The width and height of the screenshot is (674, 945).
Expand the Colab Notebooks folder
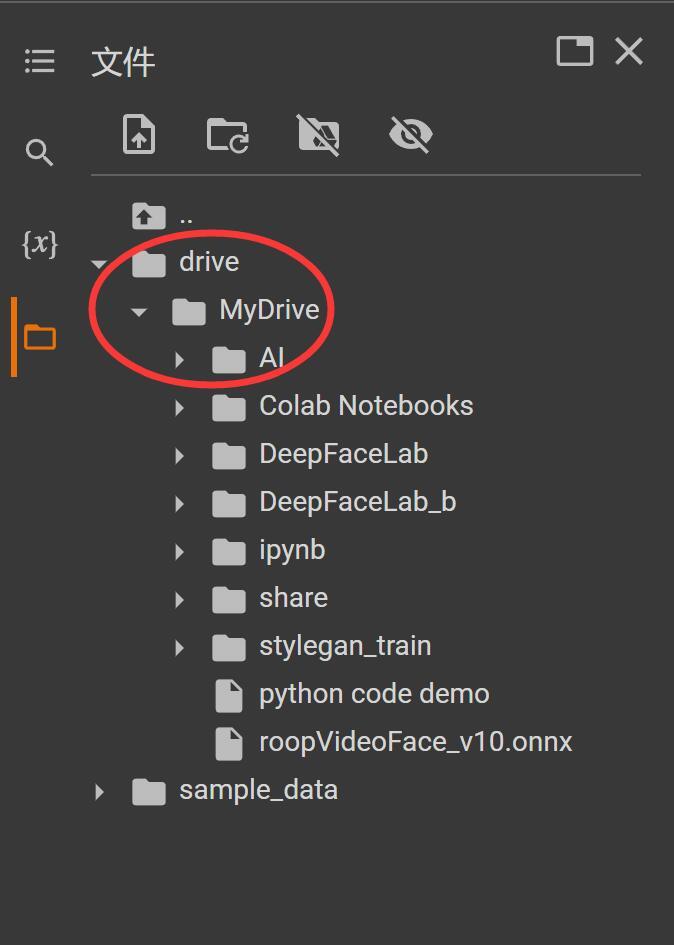[179, 408]
